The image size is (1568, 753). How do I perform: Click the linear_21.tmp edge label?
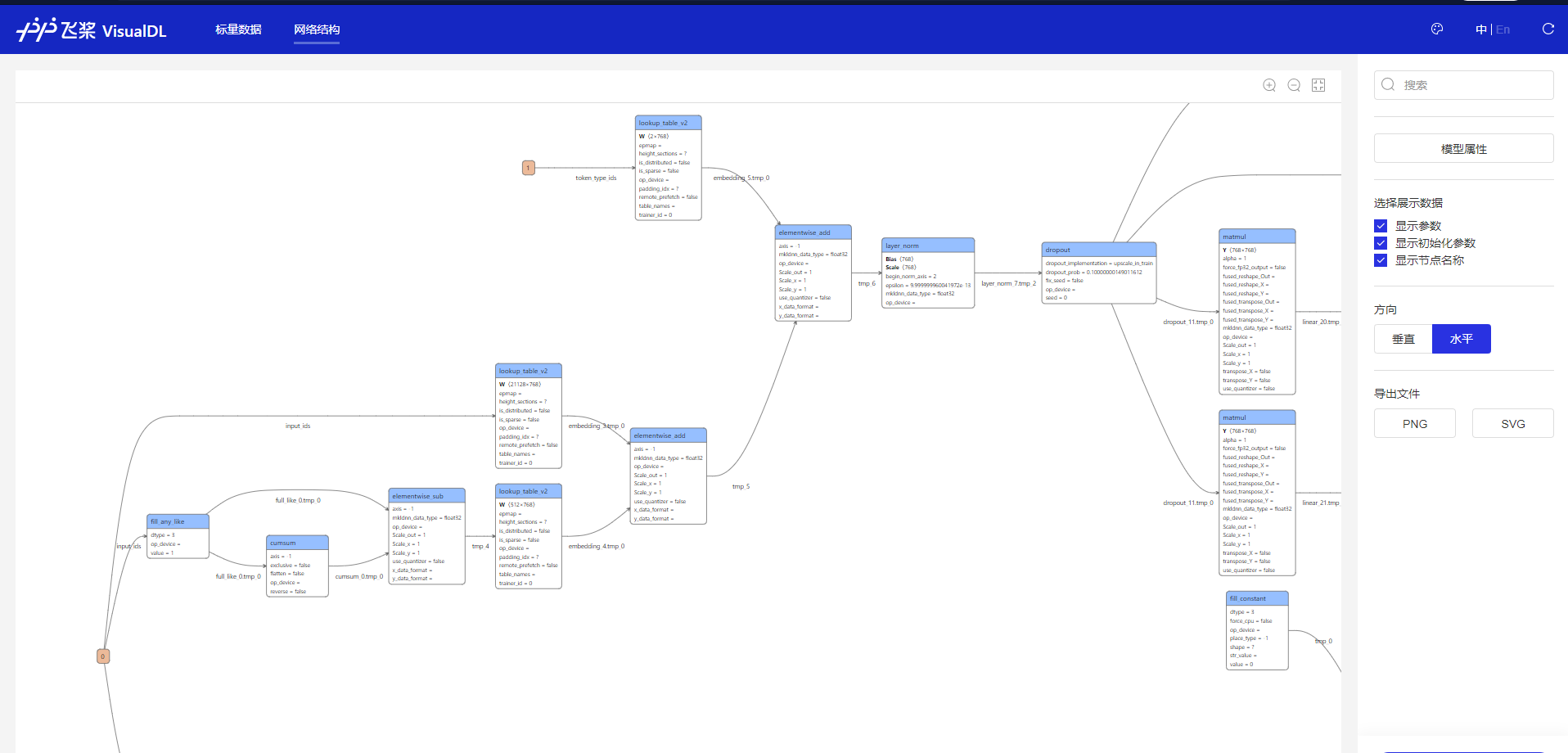(1321, 503)
